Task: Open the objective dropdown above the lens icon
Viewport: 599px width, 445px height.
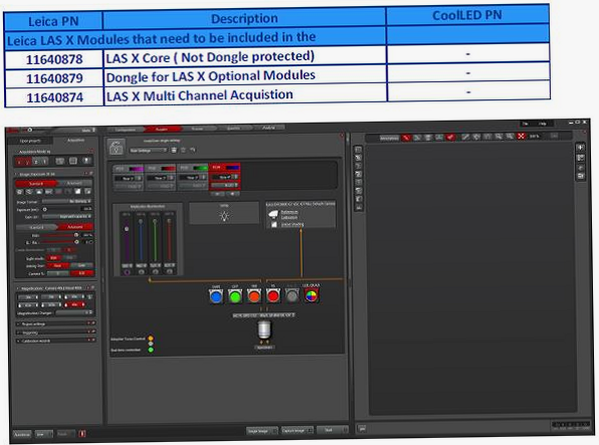Action: pos(264,316)
